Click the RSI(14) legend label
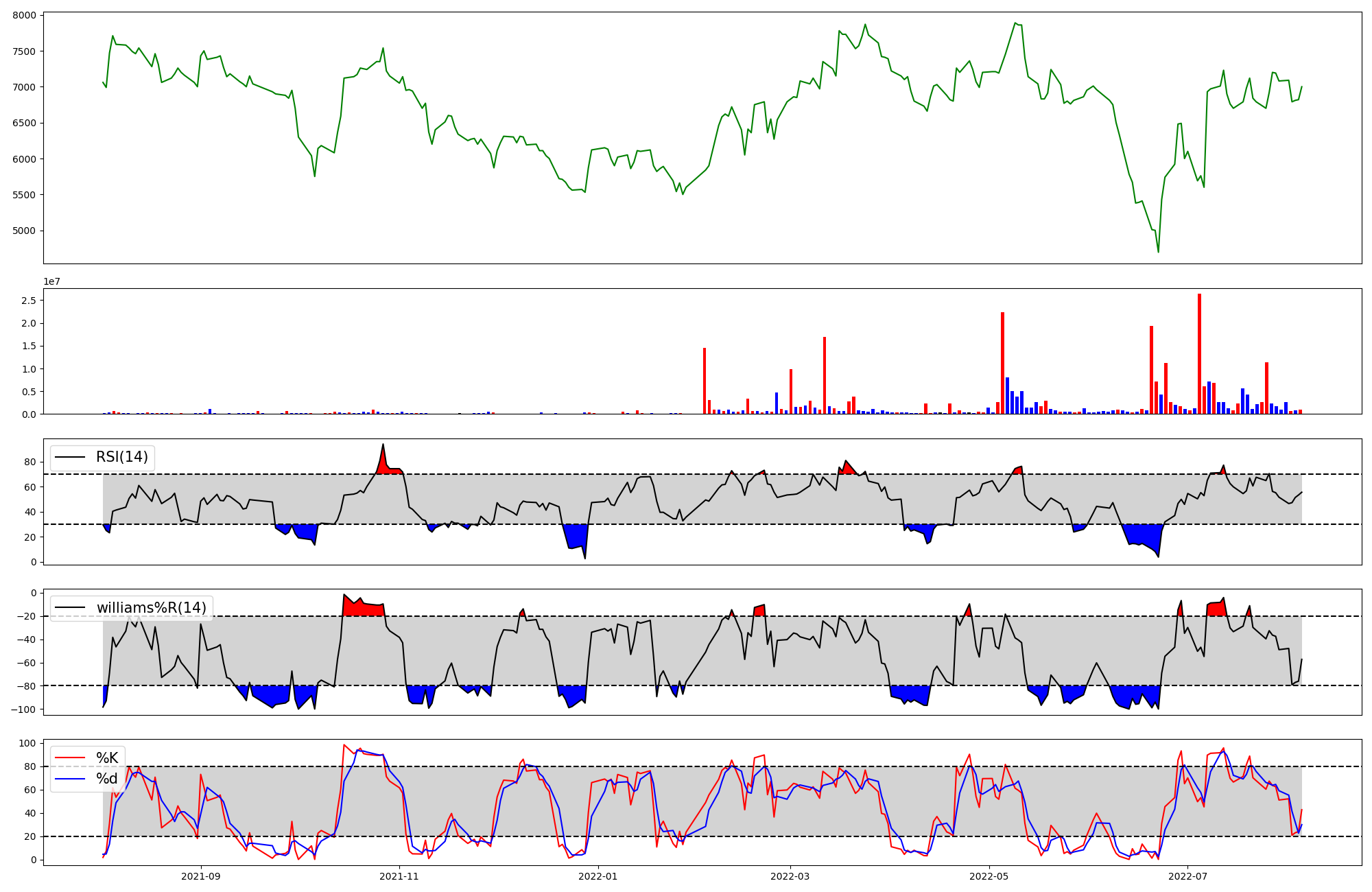Screen dimensions: 1372x892 tap(121, 457)
